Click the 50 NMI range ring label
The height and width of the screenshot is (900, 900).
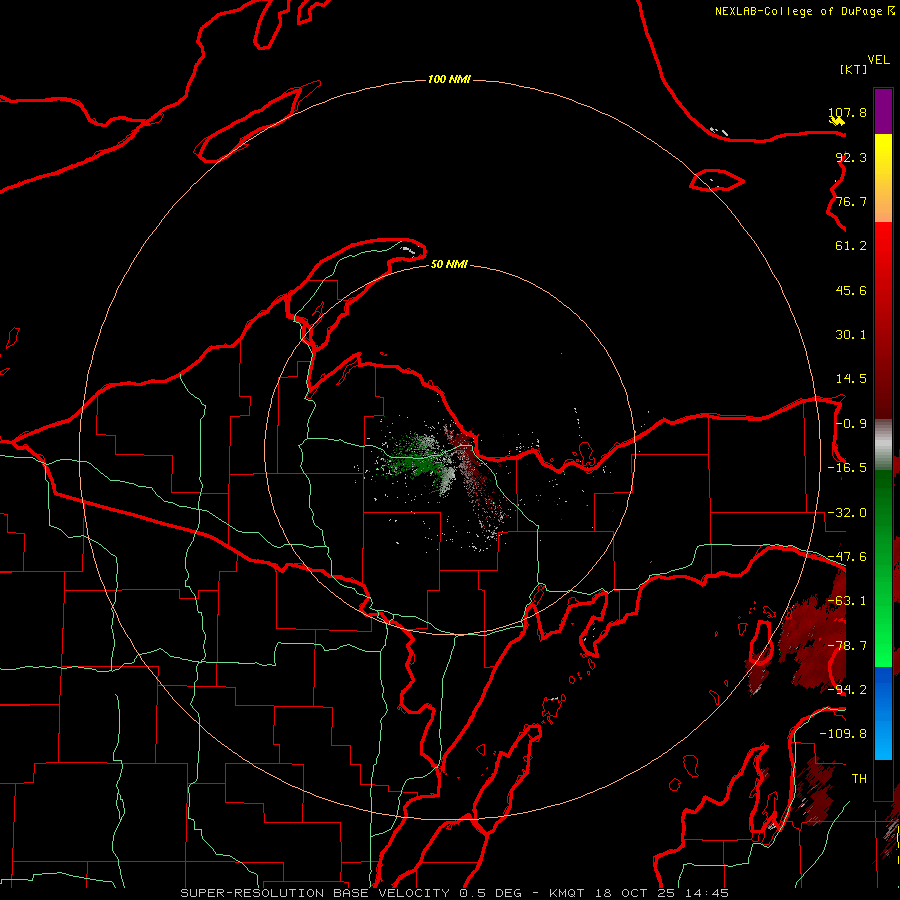click(449, 264)
